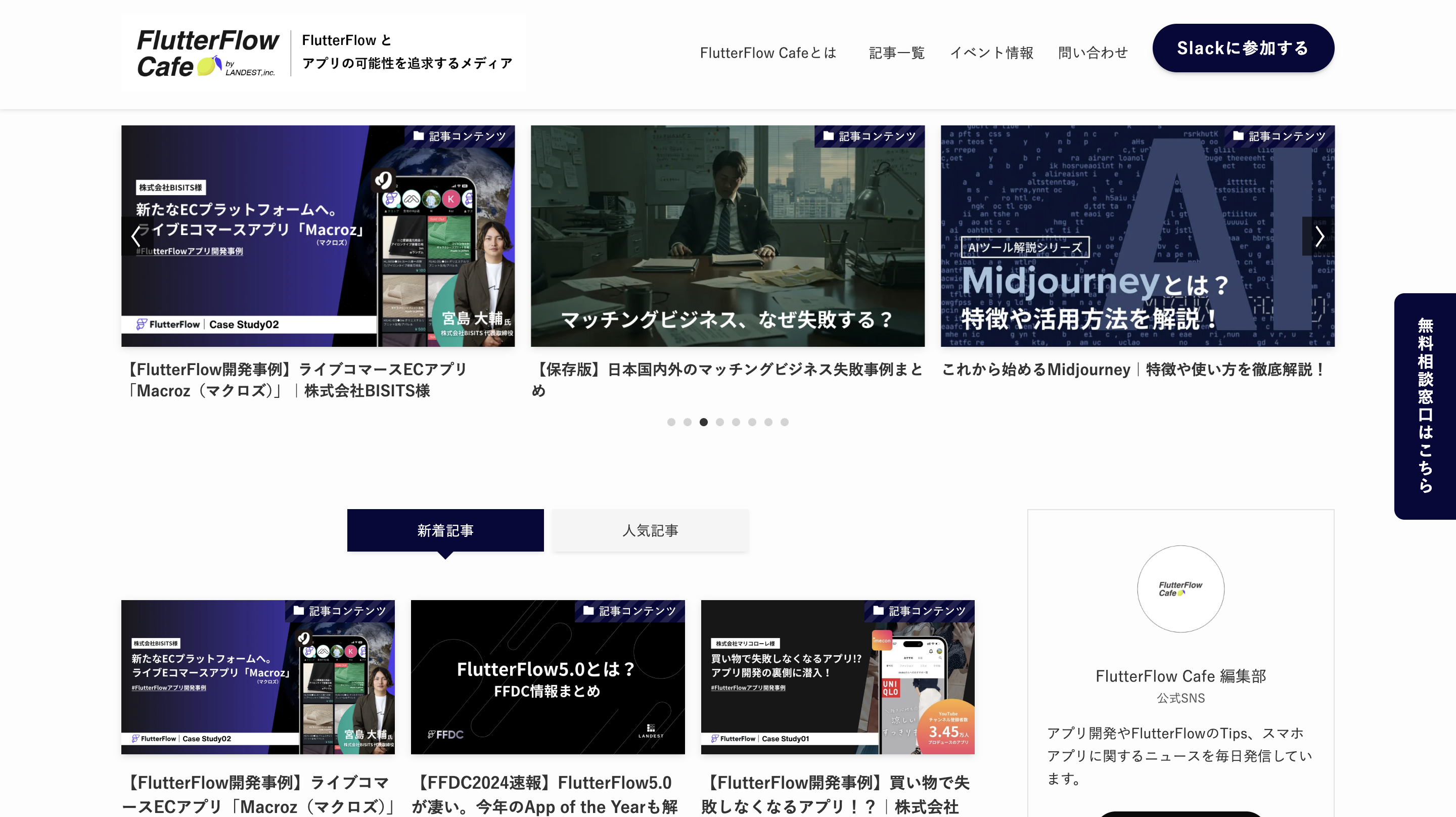
Task: Select the first carousel pagination dot
Action: pos(671,422)
